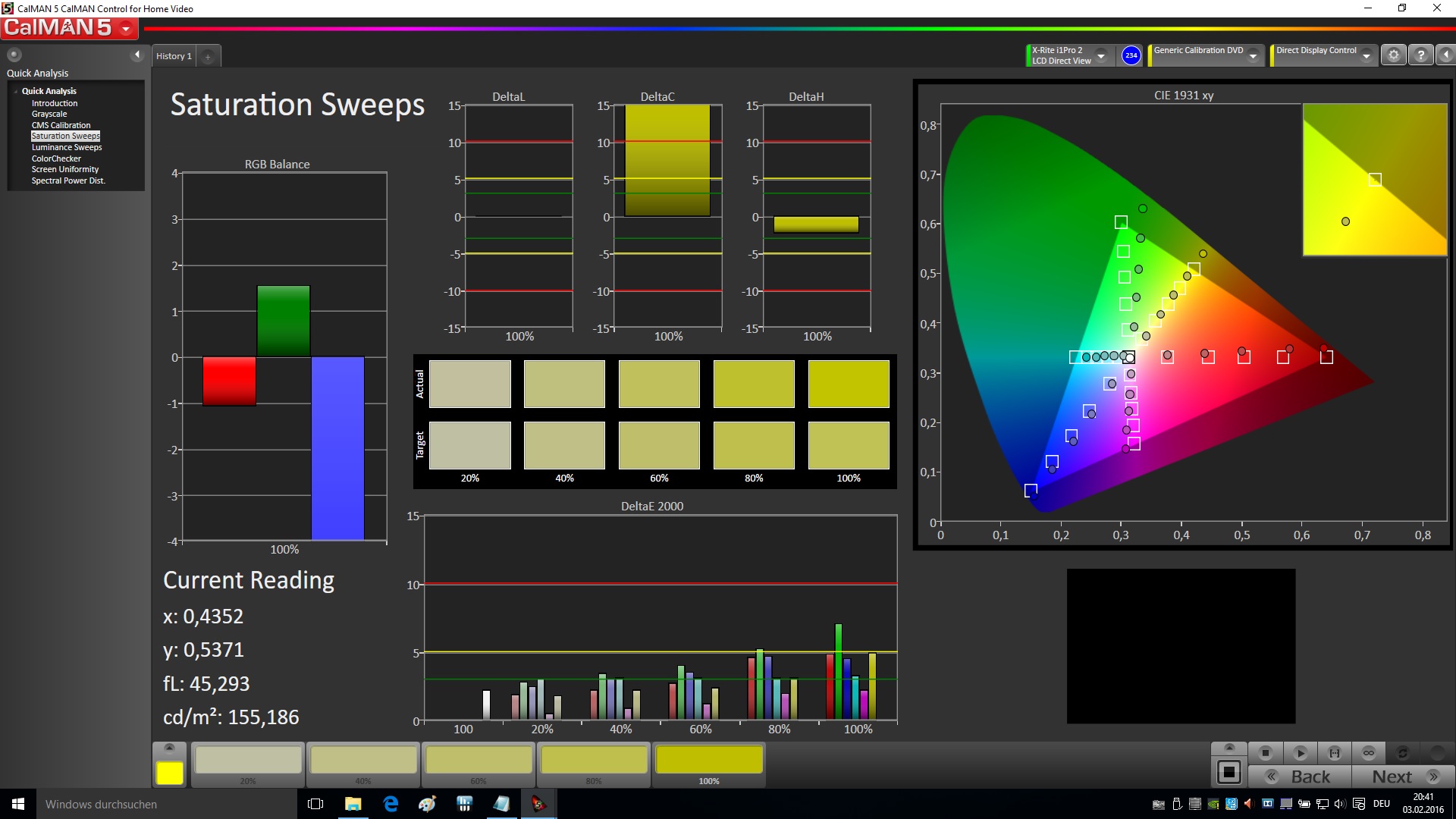The image size is (1456, 819).
Task: Click the sidebar round record toggle
Action: click(14, 55)
